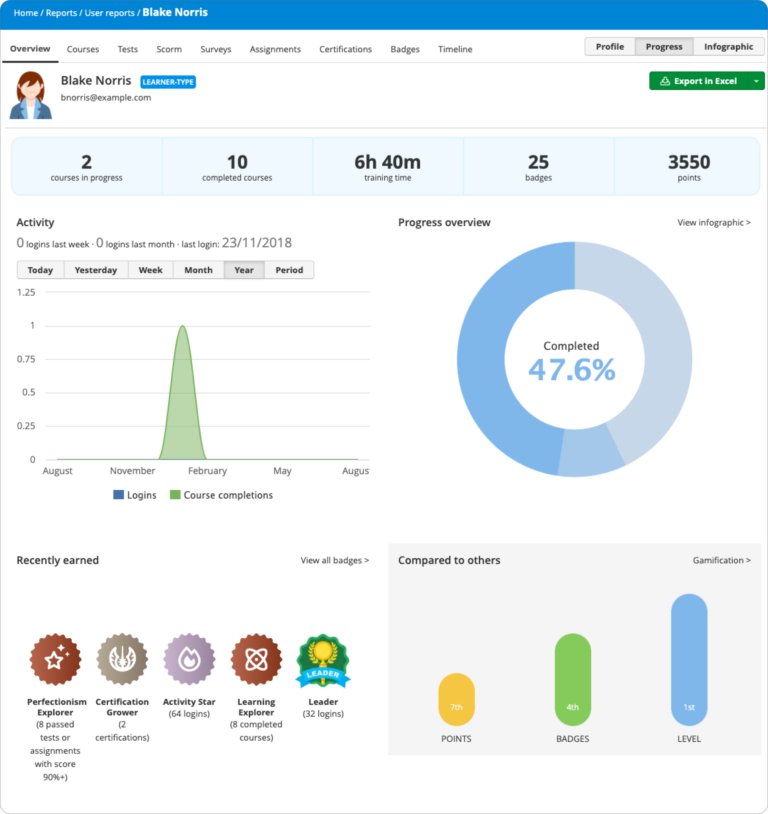
Task: Toggle Logins series in chart legend
Action: (134, 495)
